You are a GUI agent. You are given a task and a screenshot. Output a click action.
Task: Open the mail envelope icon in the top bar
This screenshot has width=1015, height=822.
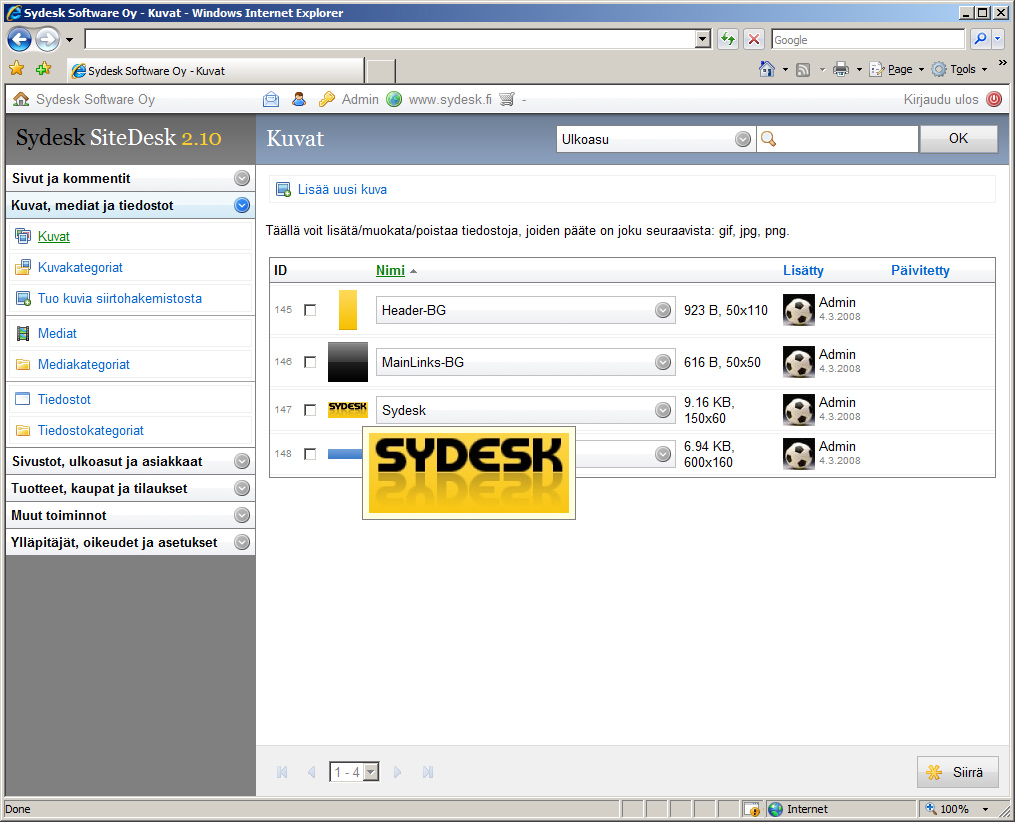click(x=271, y=99)
